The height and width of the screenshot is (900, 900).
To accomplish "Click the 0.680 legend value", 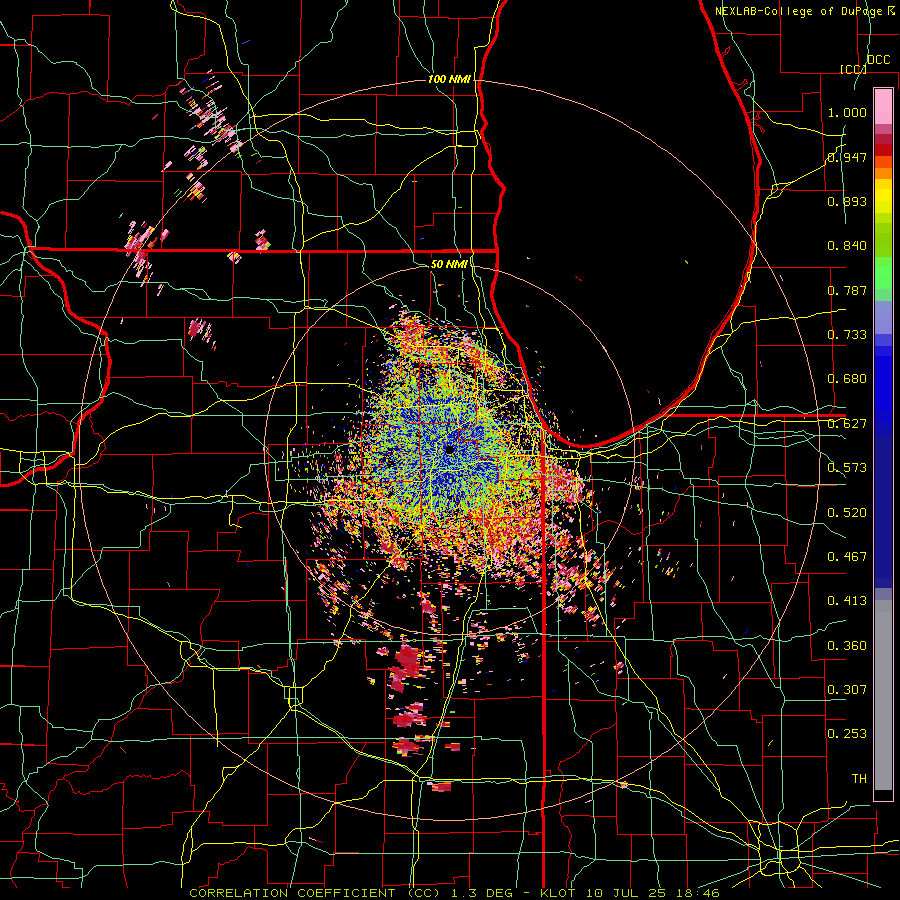I will point(847,379).
